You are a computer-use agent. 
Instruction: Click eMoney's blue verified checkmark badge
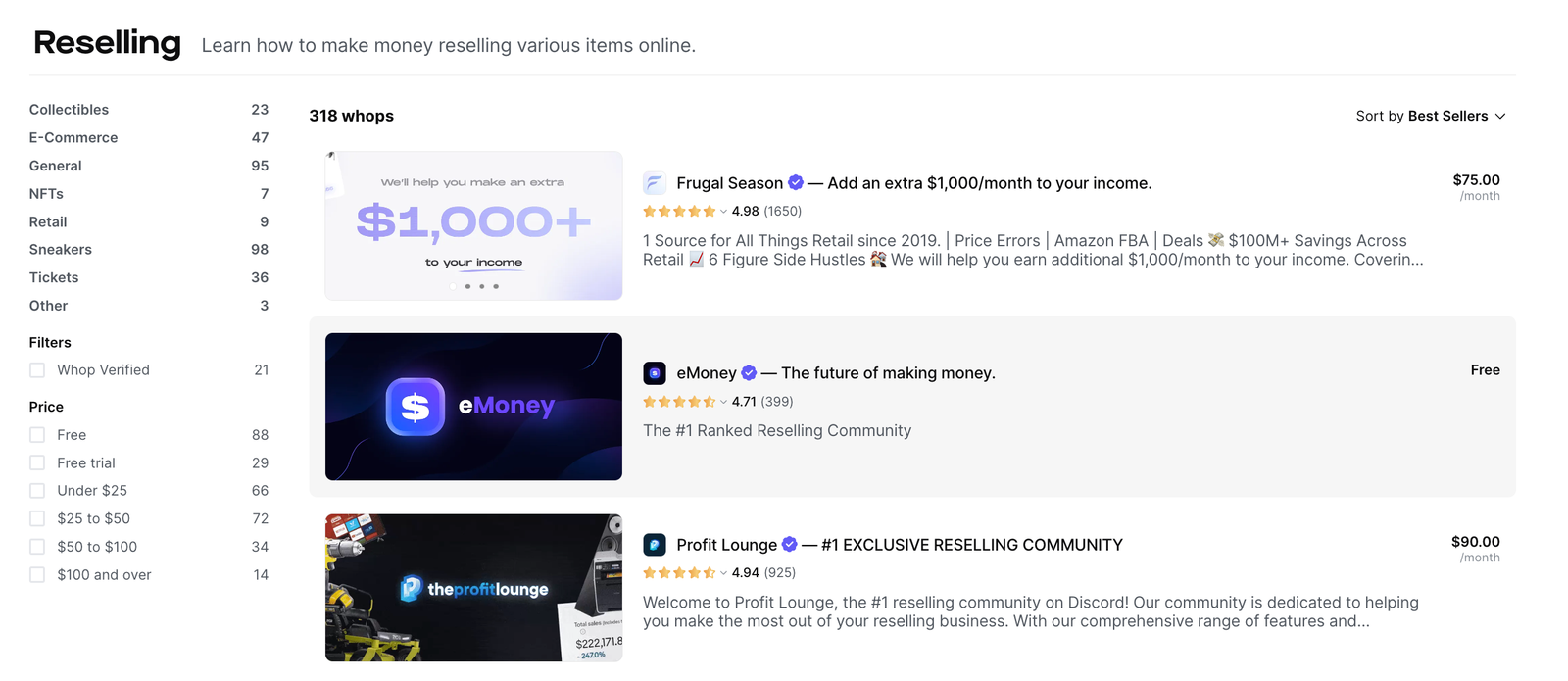(x=749, y=372)
